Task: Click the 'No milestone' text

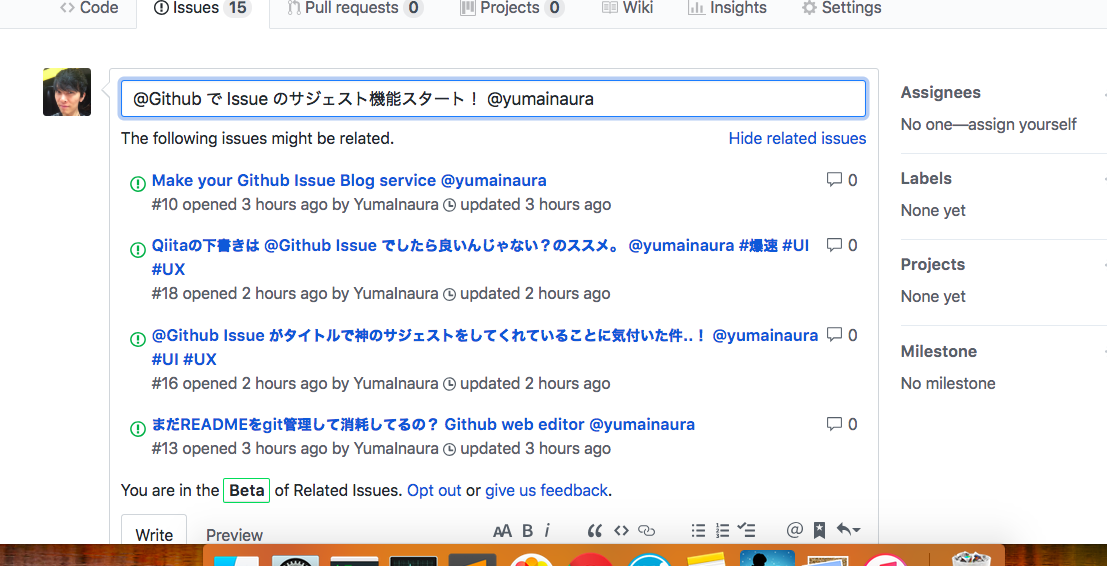Action: click(x=948, y=384)
